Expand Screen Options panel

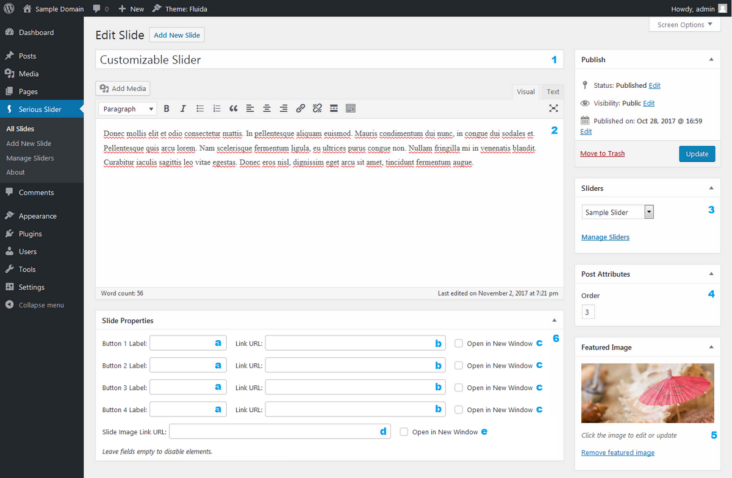pyautogui.click(x=684, y=24)
